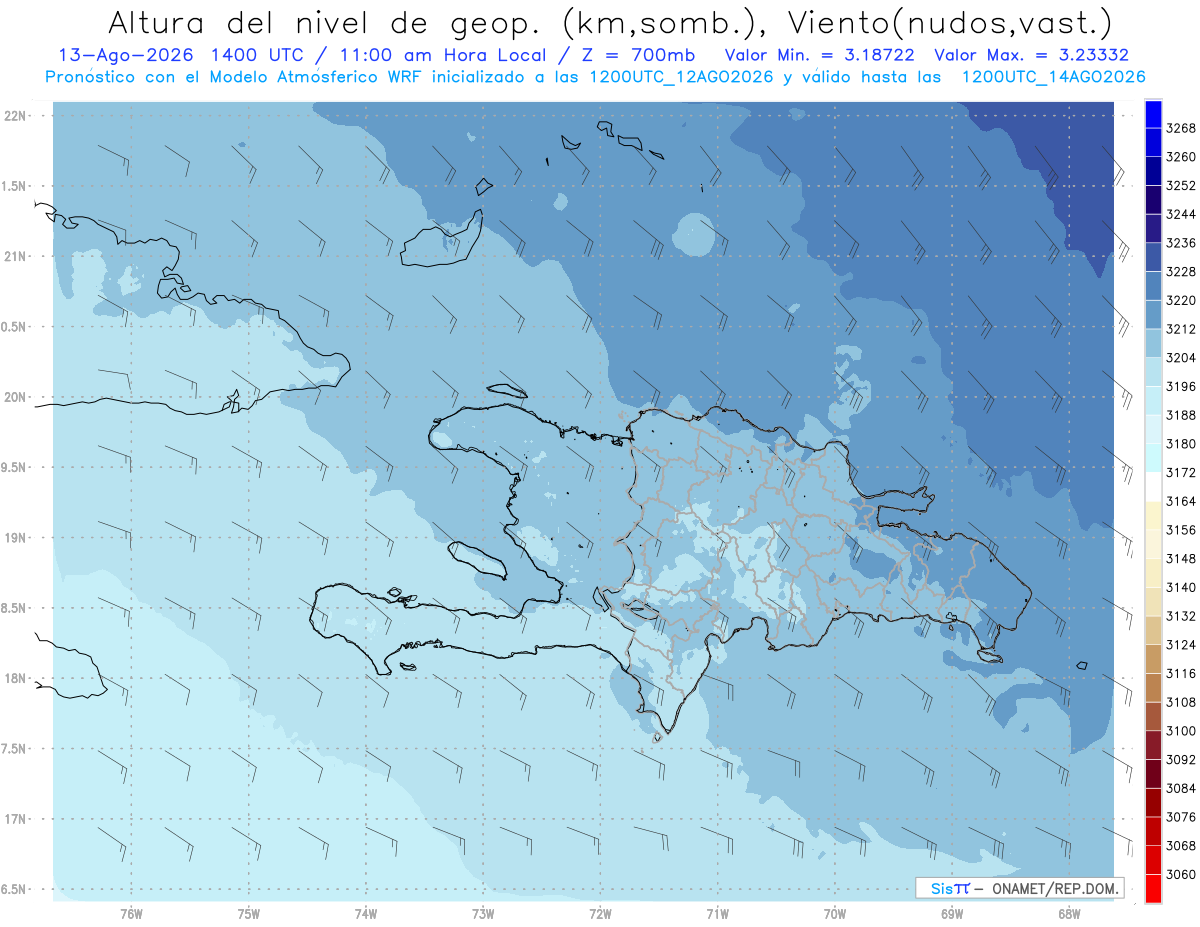
Task: Select the '9.5N' axis tick label
Action: tap(14, 468)
